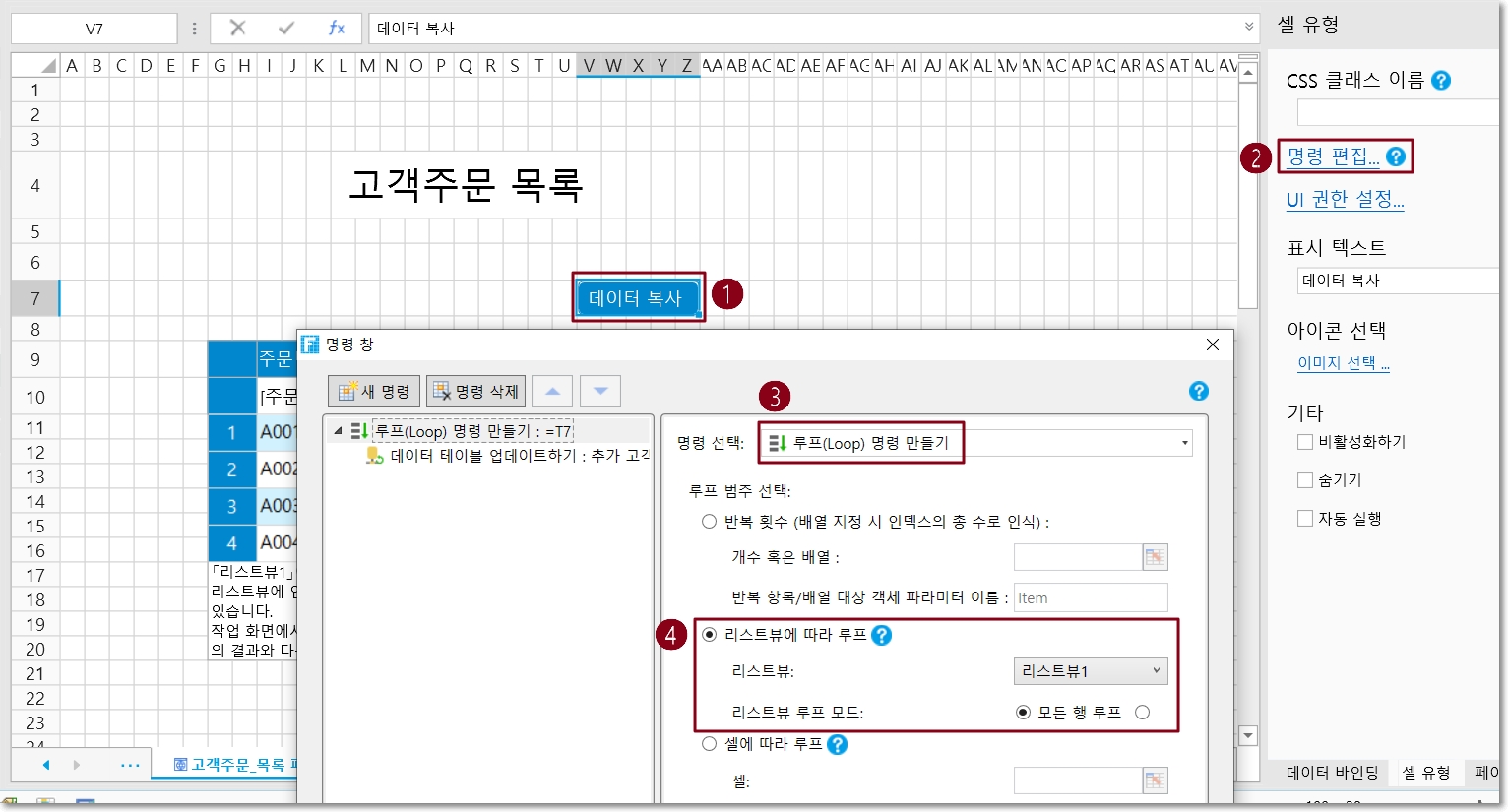Click the fx insert function icon
This screenshot has height=812, width=1508.
[336, 28]
